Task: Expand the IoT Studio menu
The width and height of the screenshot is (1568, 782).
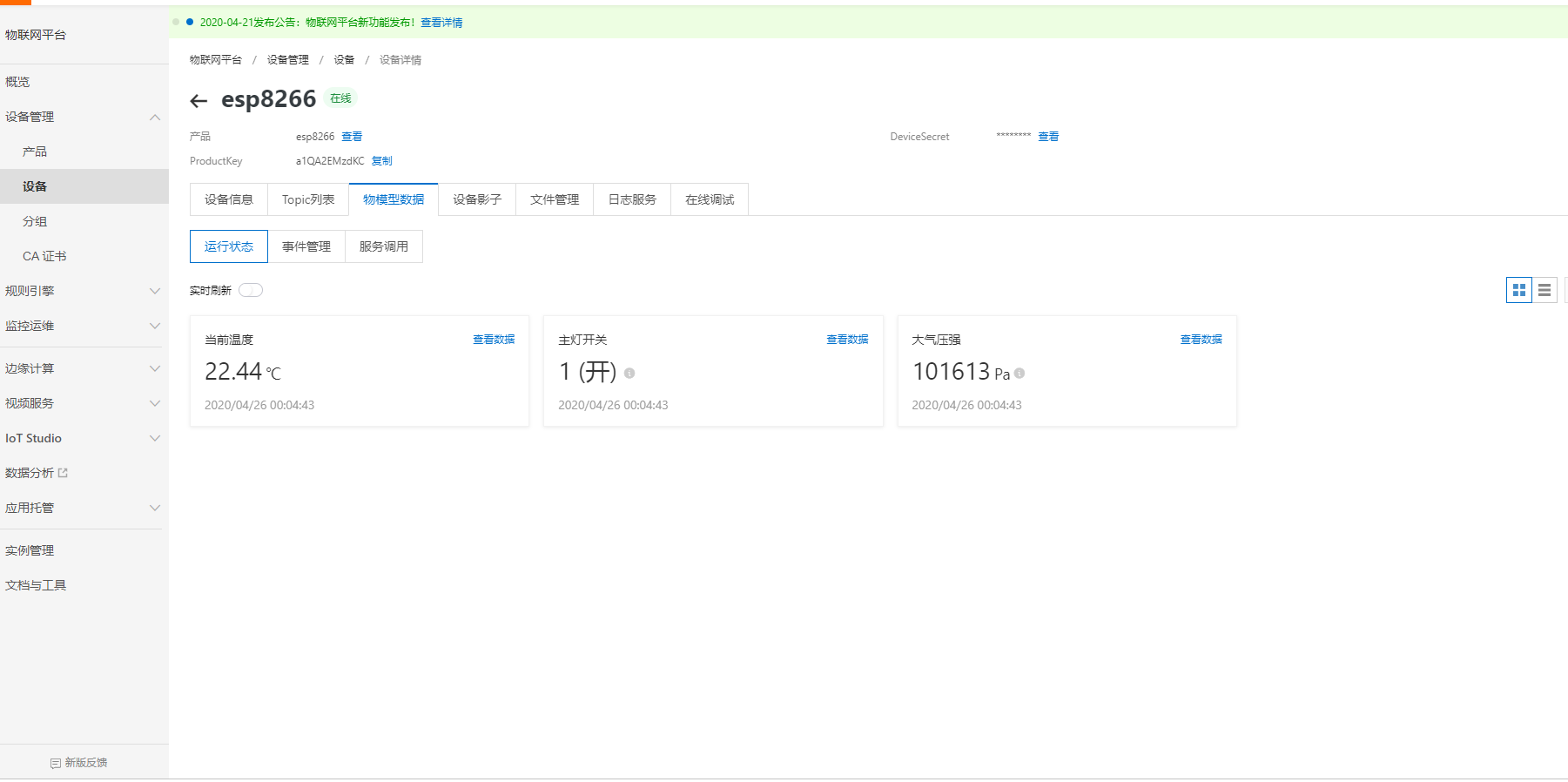Action: (155, 438)
